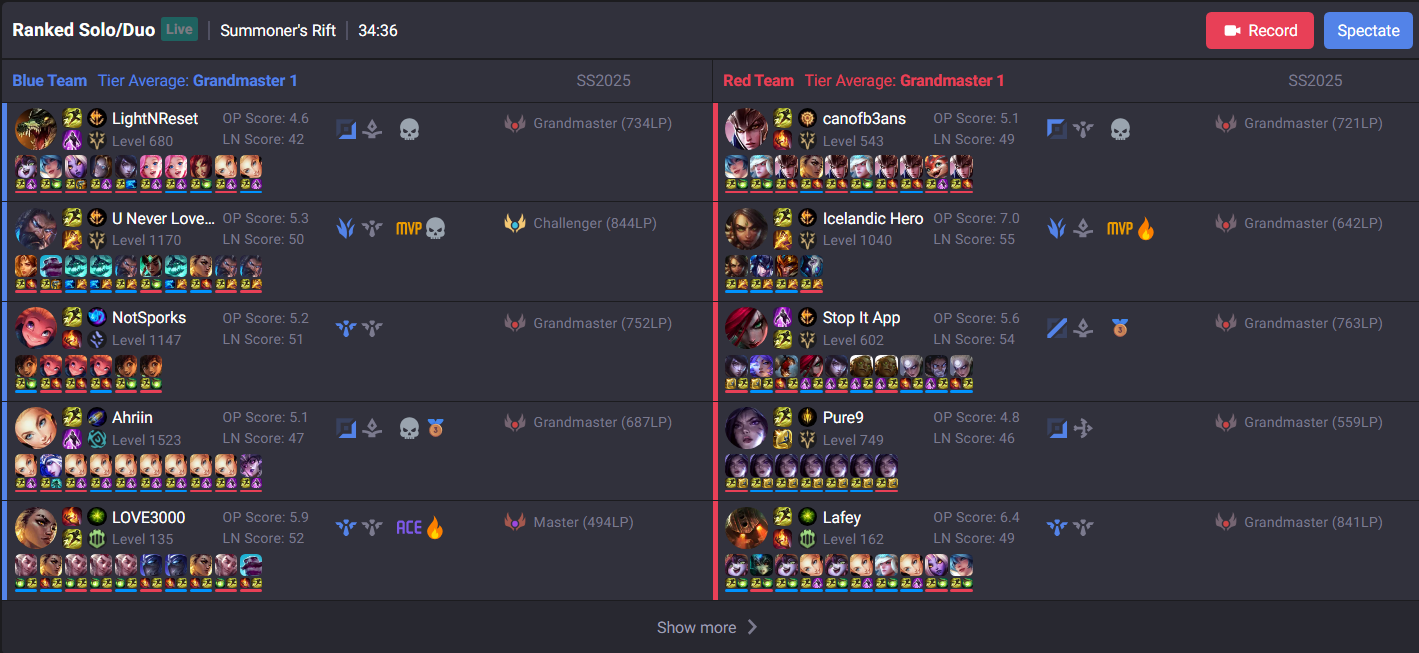Screen dimensions: 1419x653
Task: Click NotSporks' champion portrait
Action: (x=36, y=328)
